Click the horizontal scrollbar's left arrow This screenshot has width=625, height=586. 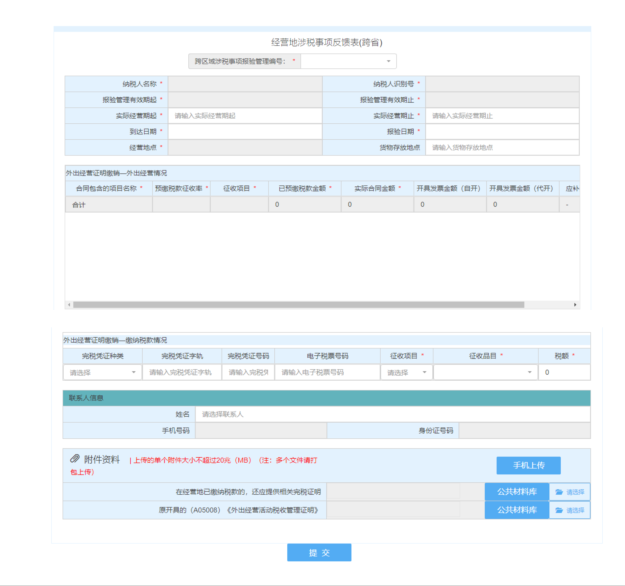[68, 304]
